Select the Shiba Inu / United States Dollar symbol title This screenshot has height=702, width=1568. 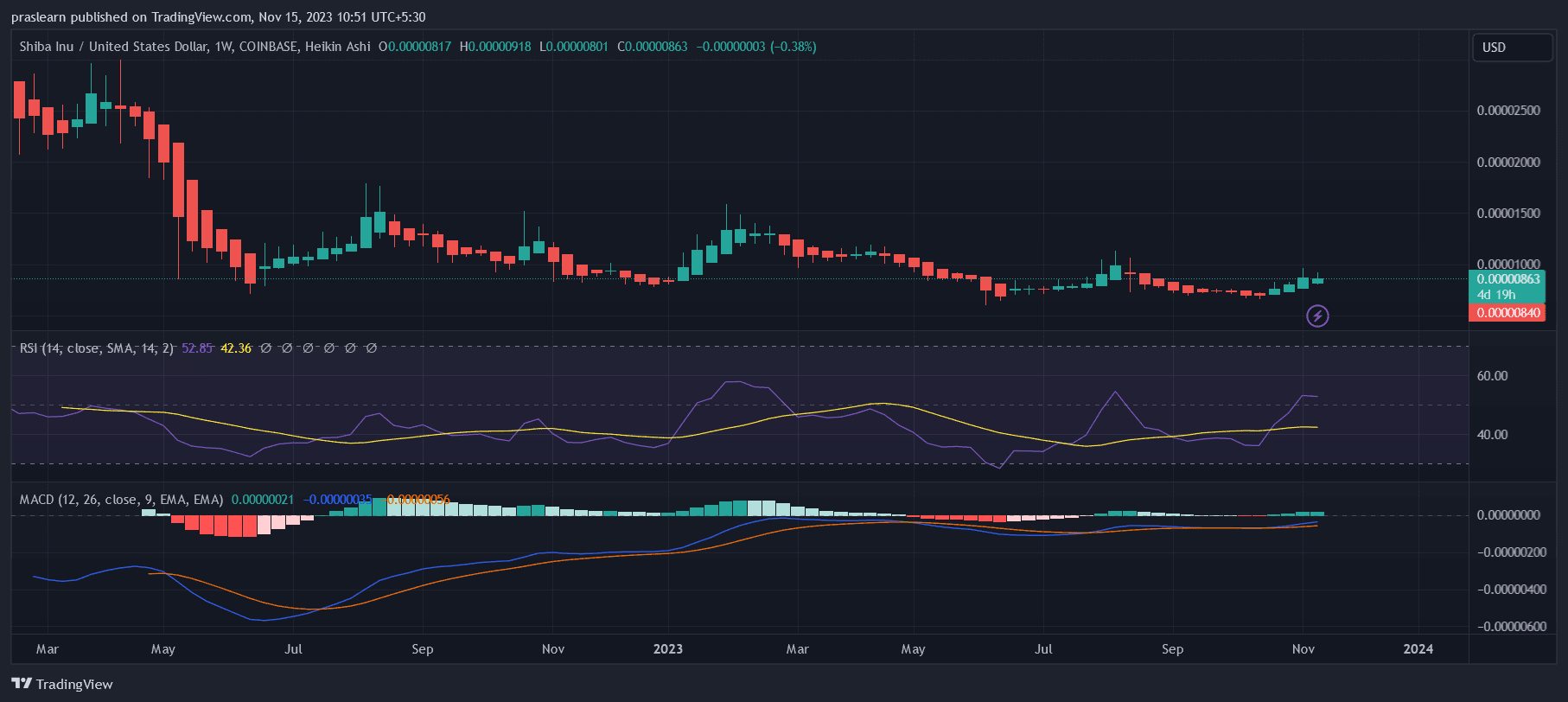pos(194,47)
